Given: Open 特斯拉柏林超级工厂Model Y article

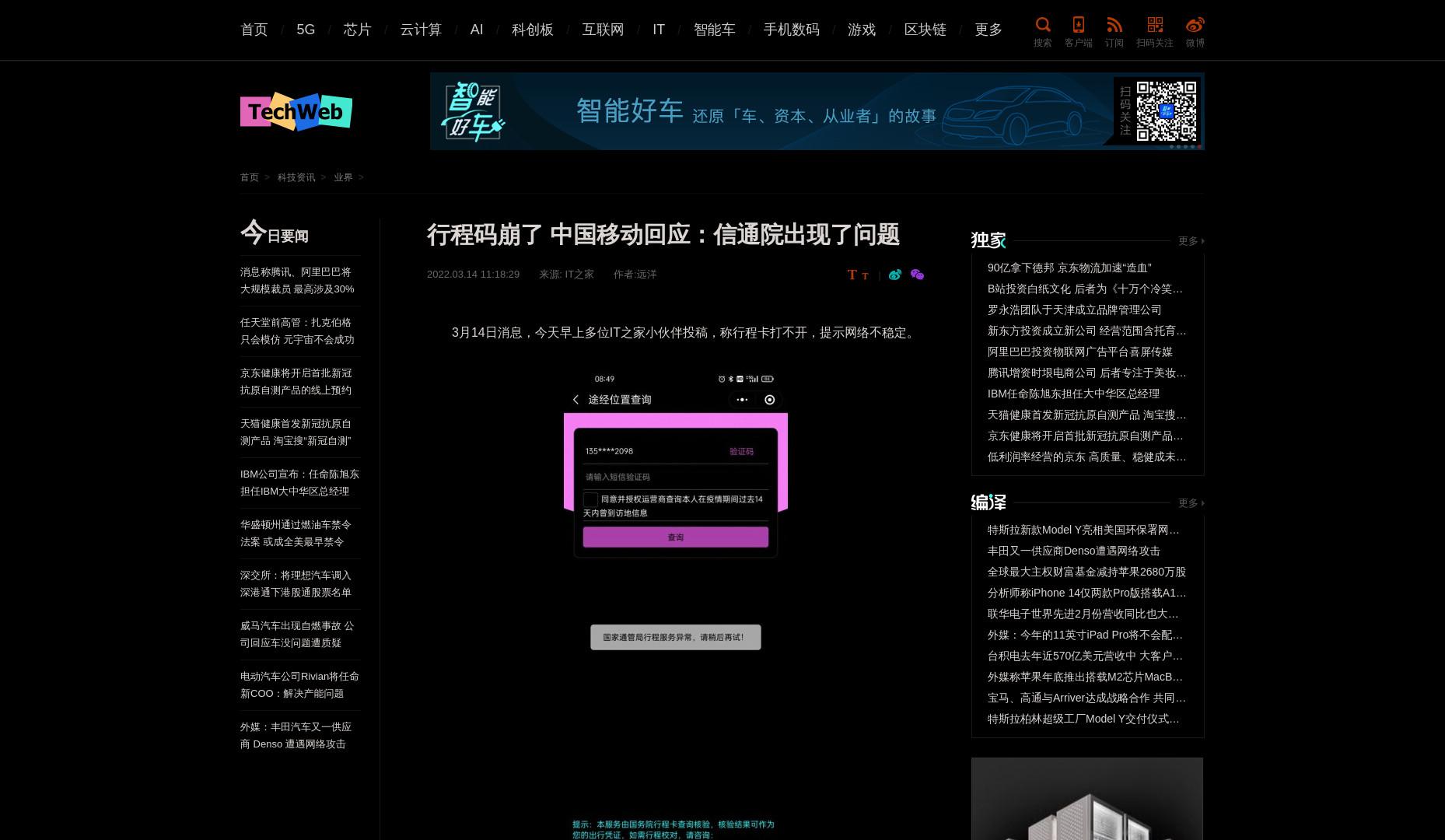Looking at the screenshot, I should (1083, 719).
